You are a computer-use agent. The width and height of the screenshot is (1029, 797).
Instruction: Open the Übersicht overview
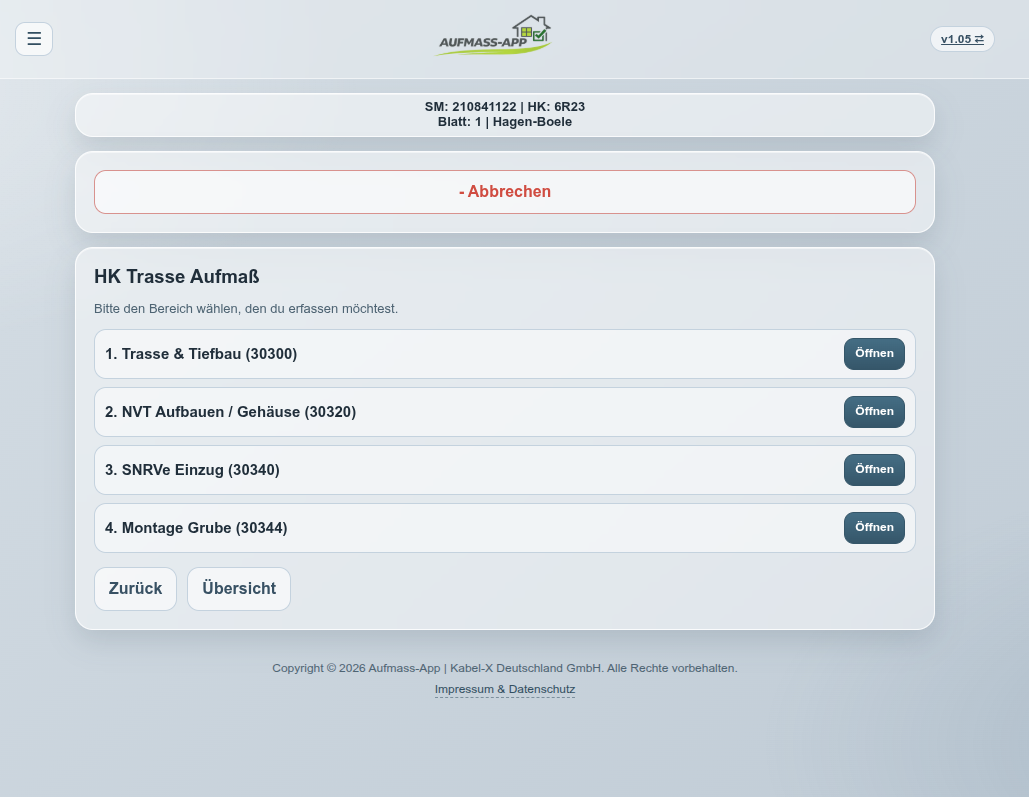tap(238, 589)
